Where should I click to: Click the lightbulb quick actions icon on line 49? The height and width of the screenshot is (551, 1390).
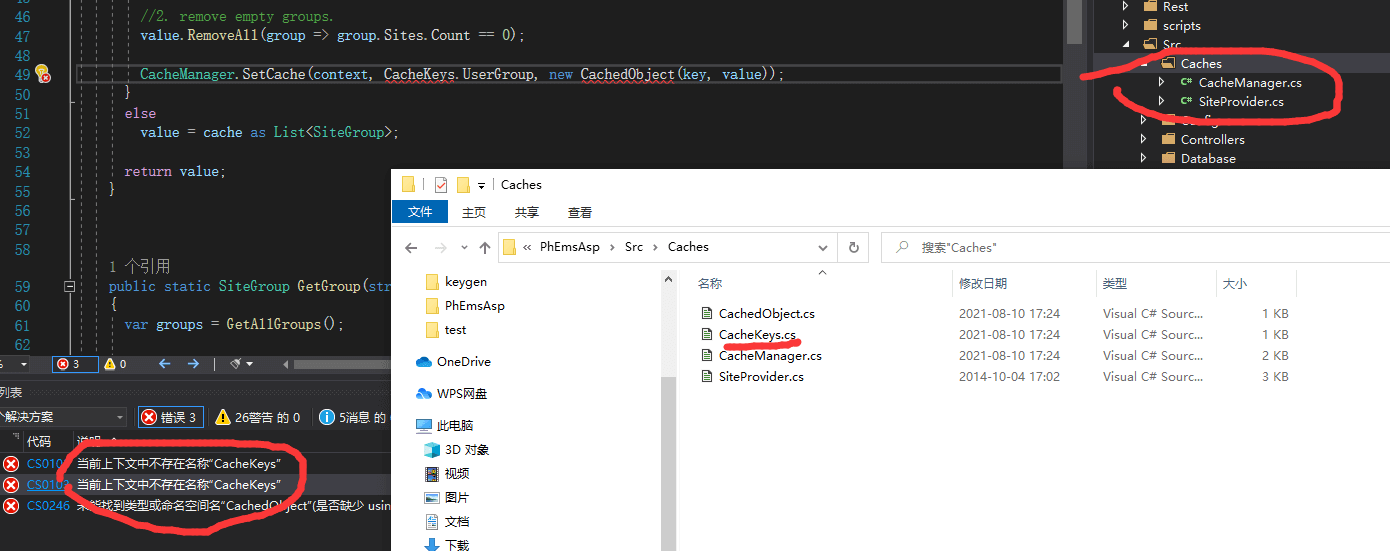click(41, 73)
